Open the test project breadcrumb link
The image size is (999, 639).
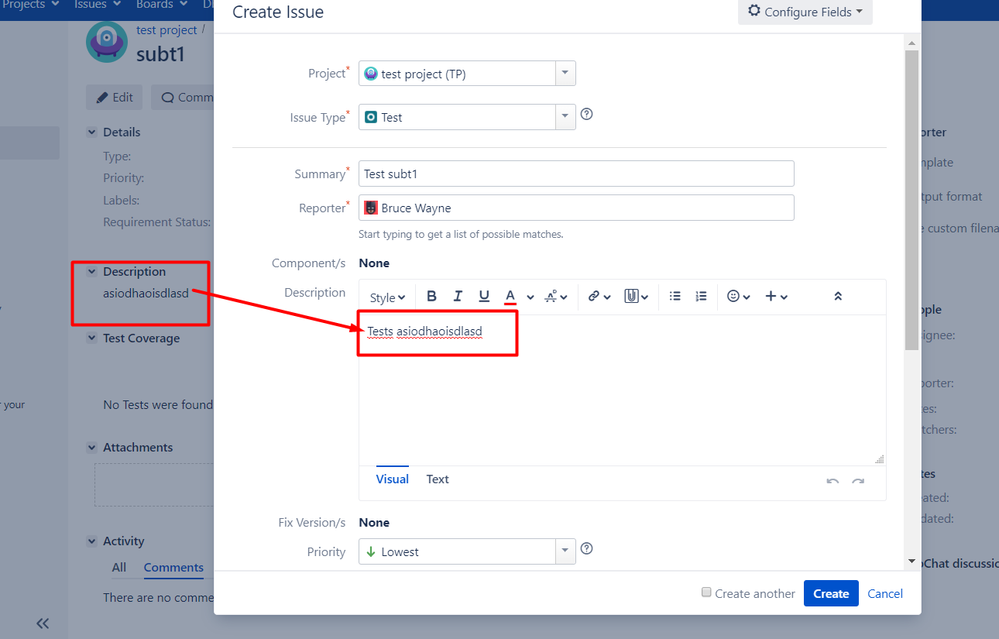(166, 30)
